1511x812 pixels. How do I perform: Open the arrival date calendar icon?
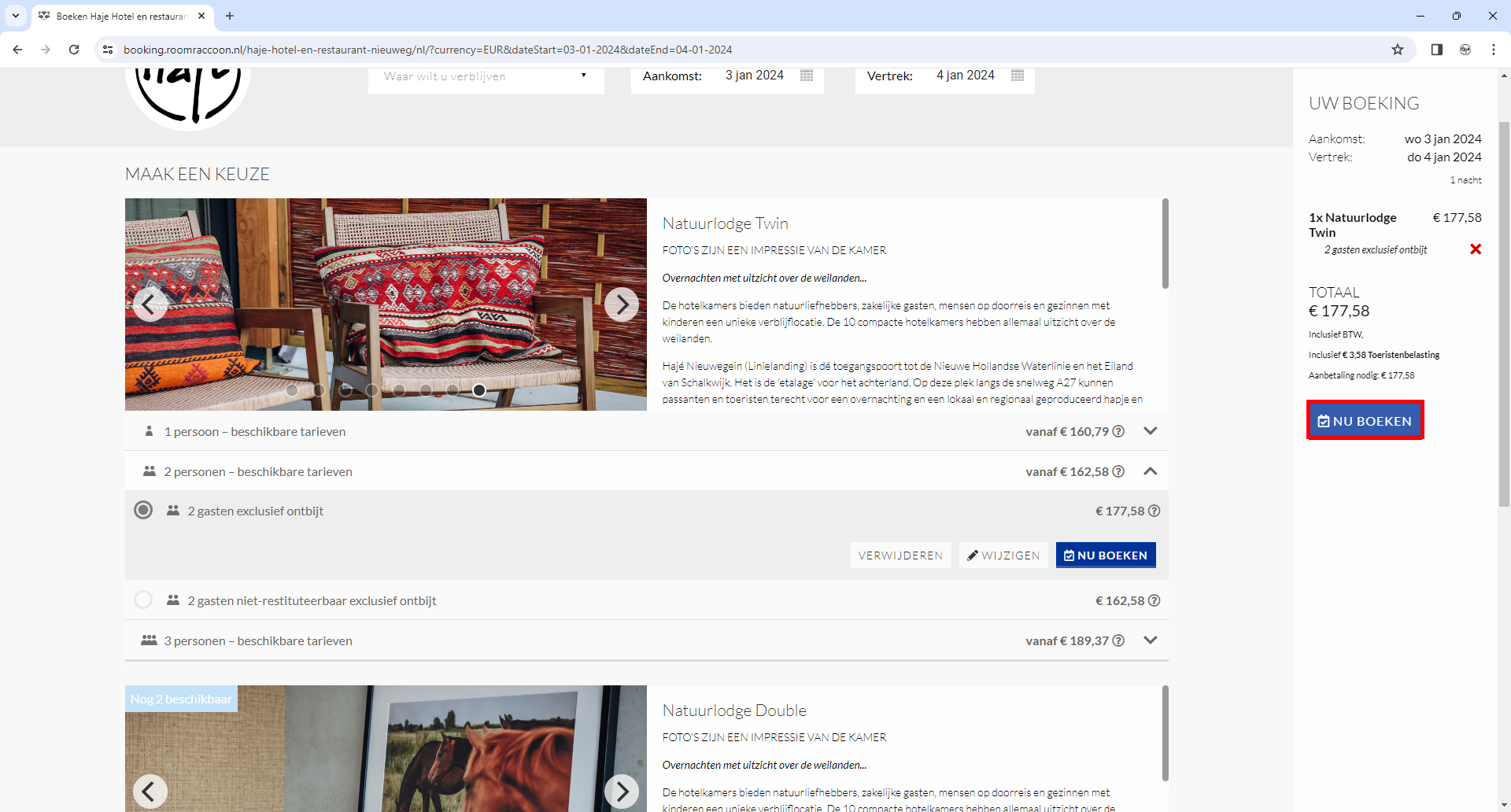[806, 76]
